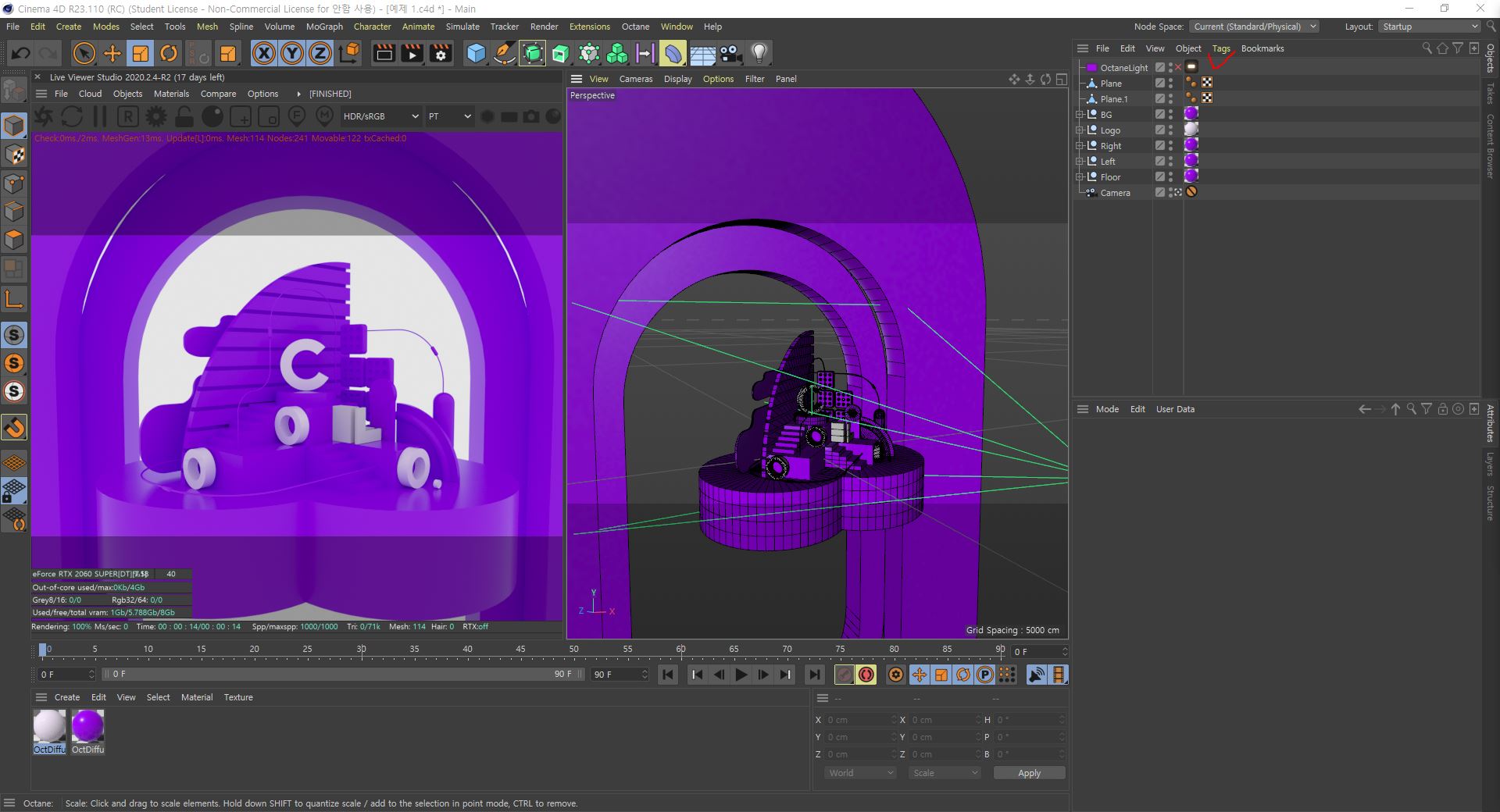This screenshot has width=1500, height=812.
Task: Add an Extrude generator object
Action: 561,53
